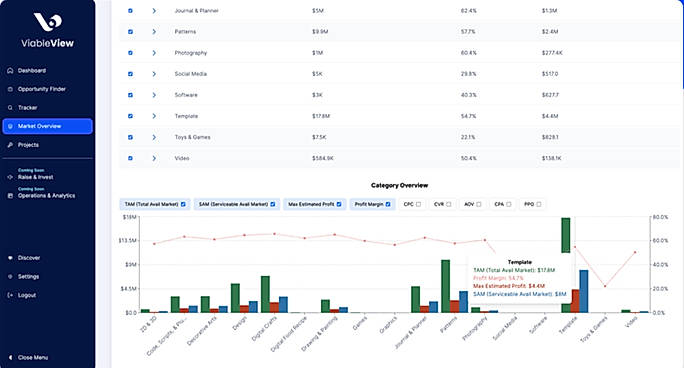Expand the Template category row

[154, 116]
